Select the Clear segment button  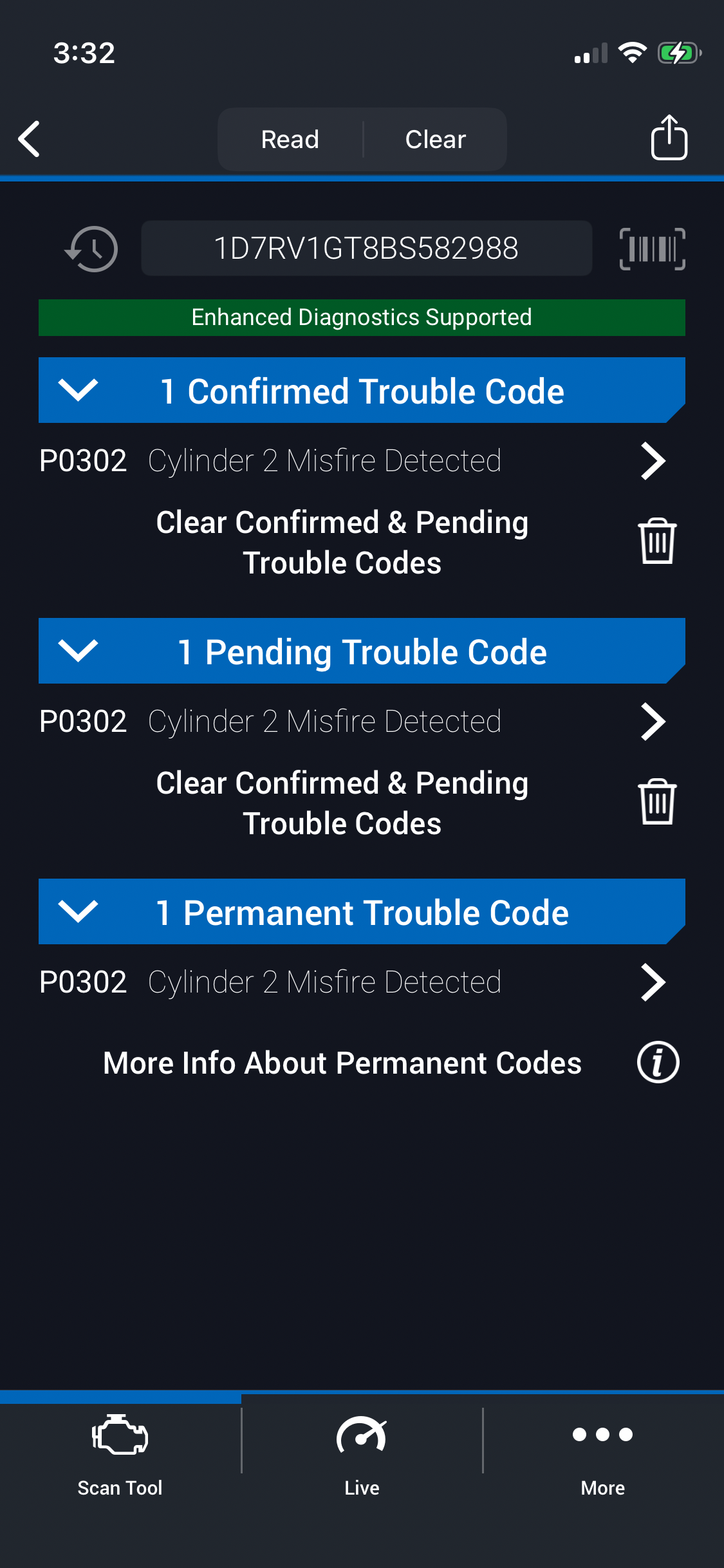tap(436, 139)
